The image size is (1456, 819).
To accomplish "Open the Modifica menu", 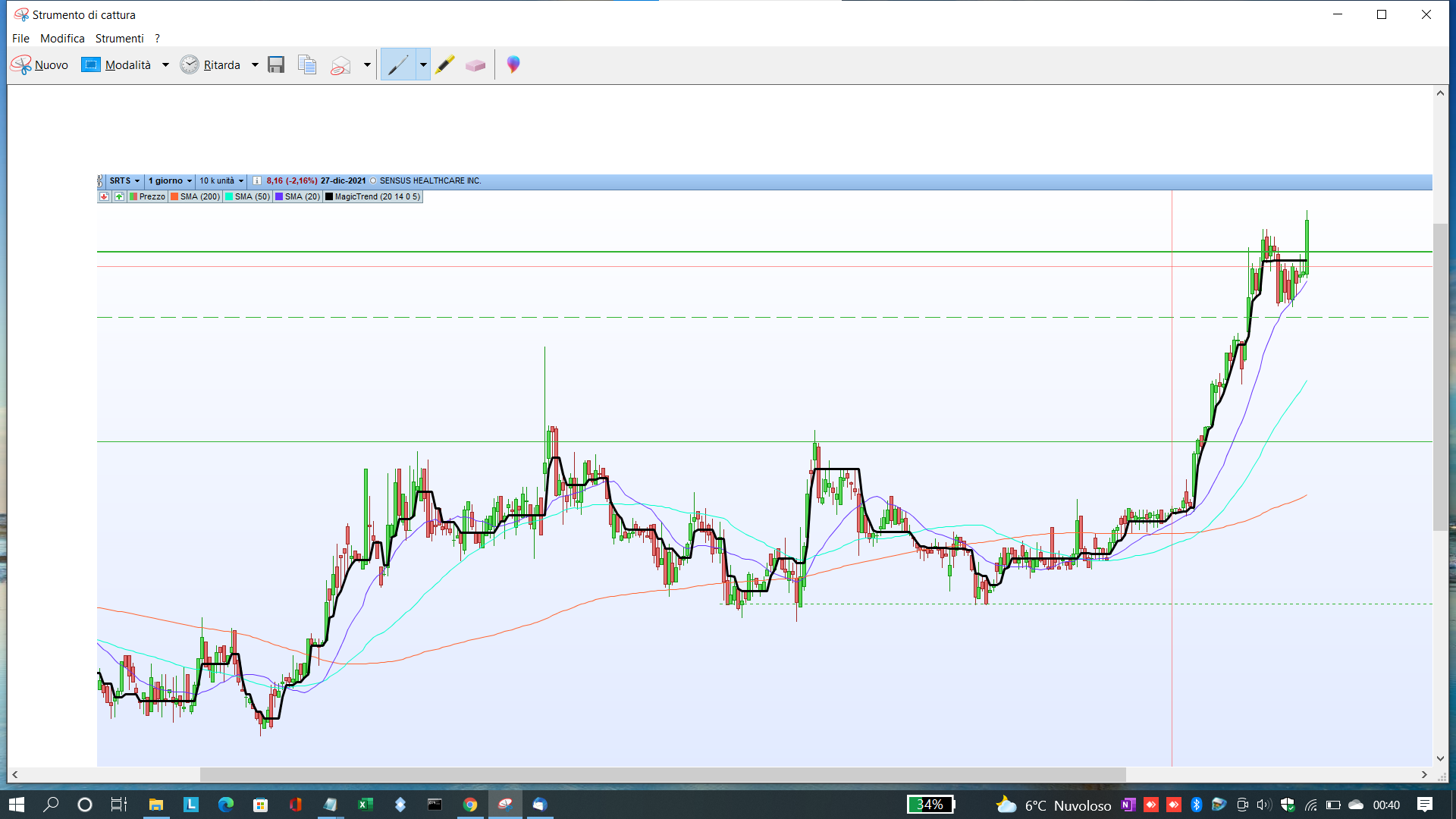I will pos(62,39).
